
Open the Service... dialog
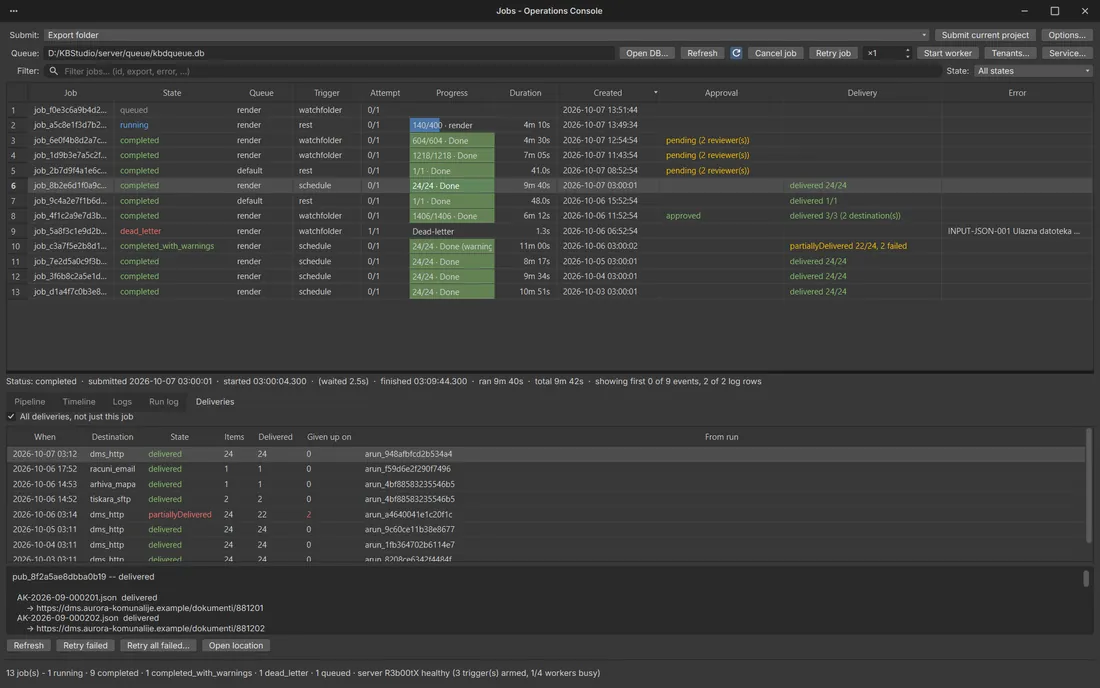(1067, 53)
